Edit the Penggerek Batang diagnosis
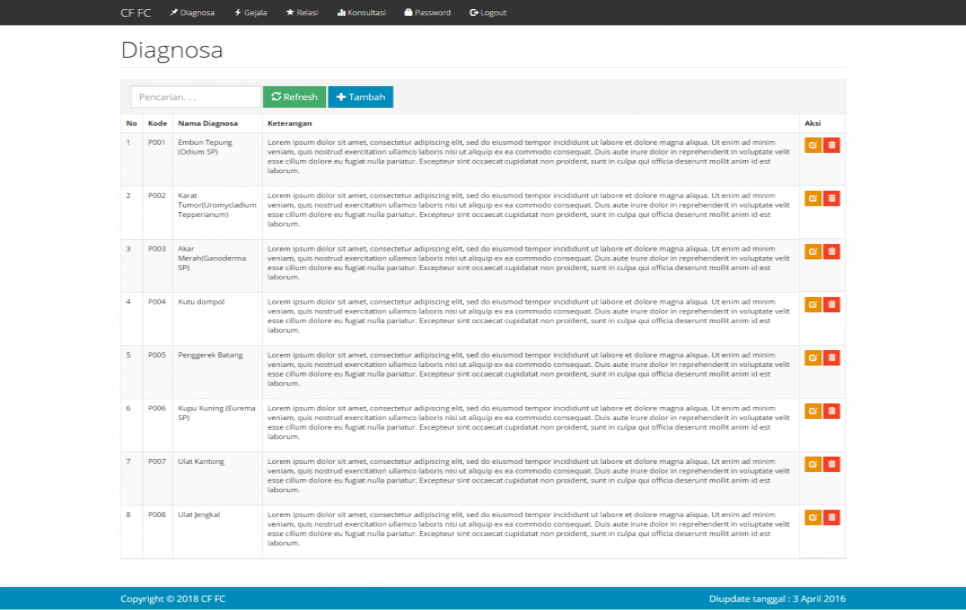 point(812,357)
